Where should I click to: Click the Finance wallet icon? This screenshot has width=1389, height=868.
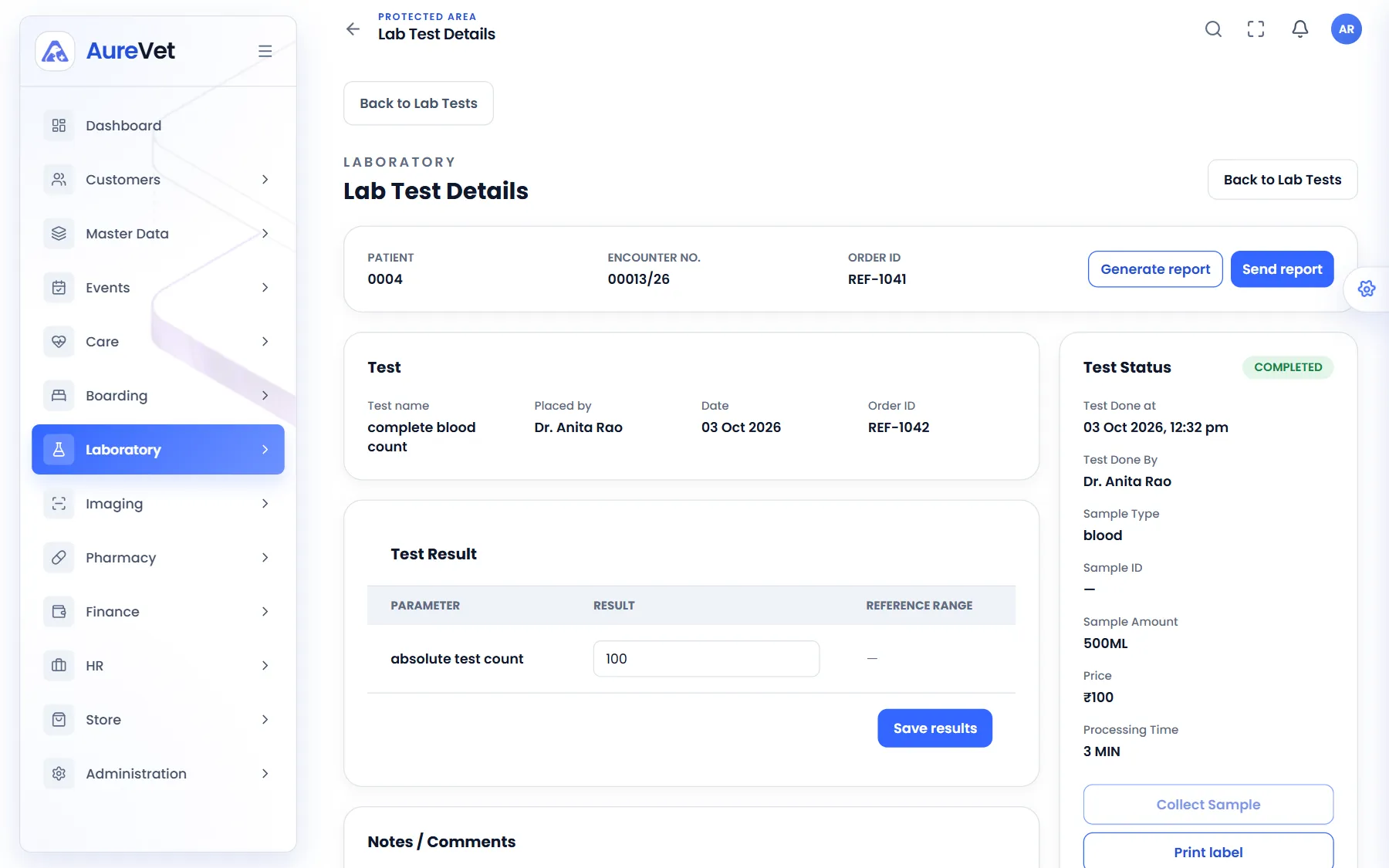click(x=59, y=612)
